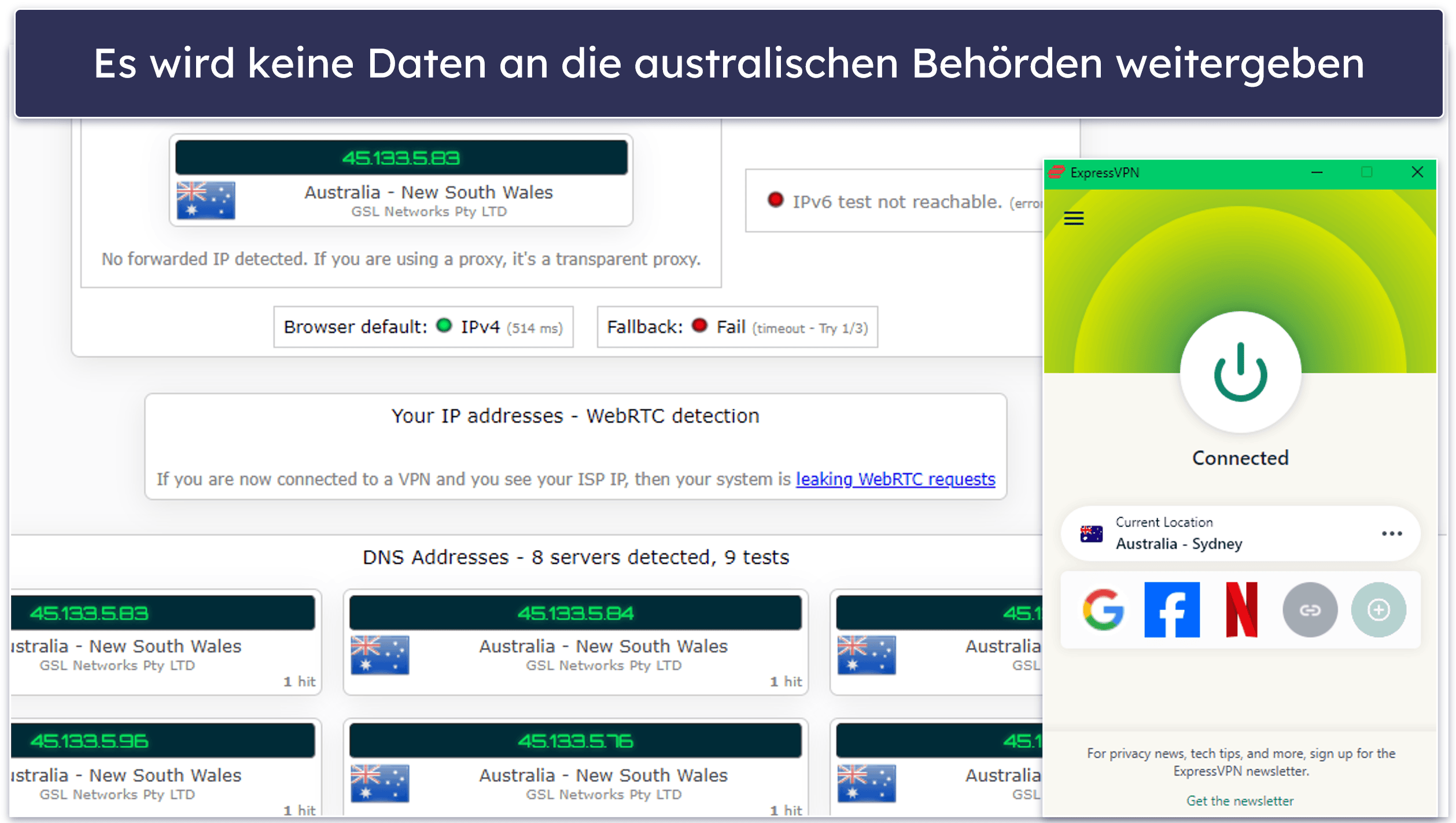
Task: Toggle the ExpressVPN power button
Action: click(1240, 372)
